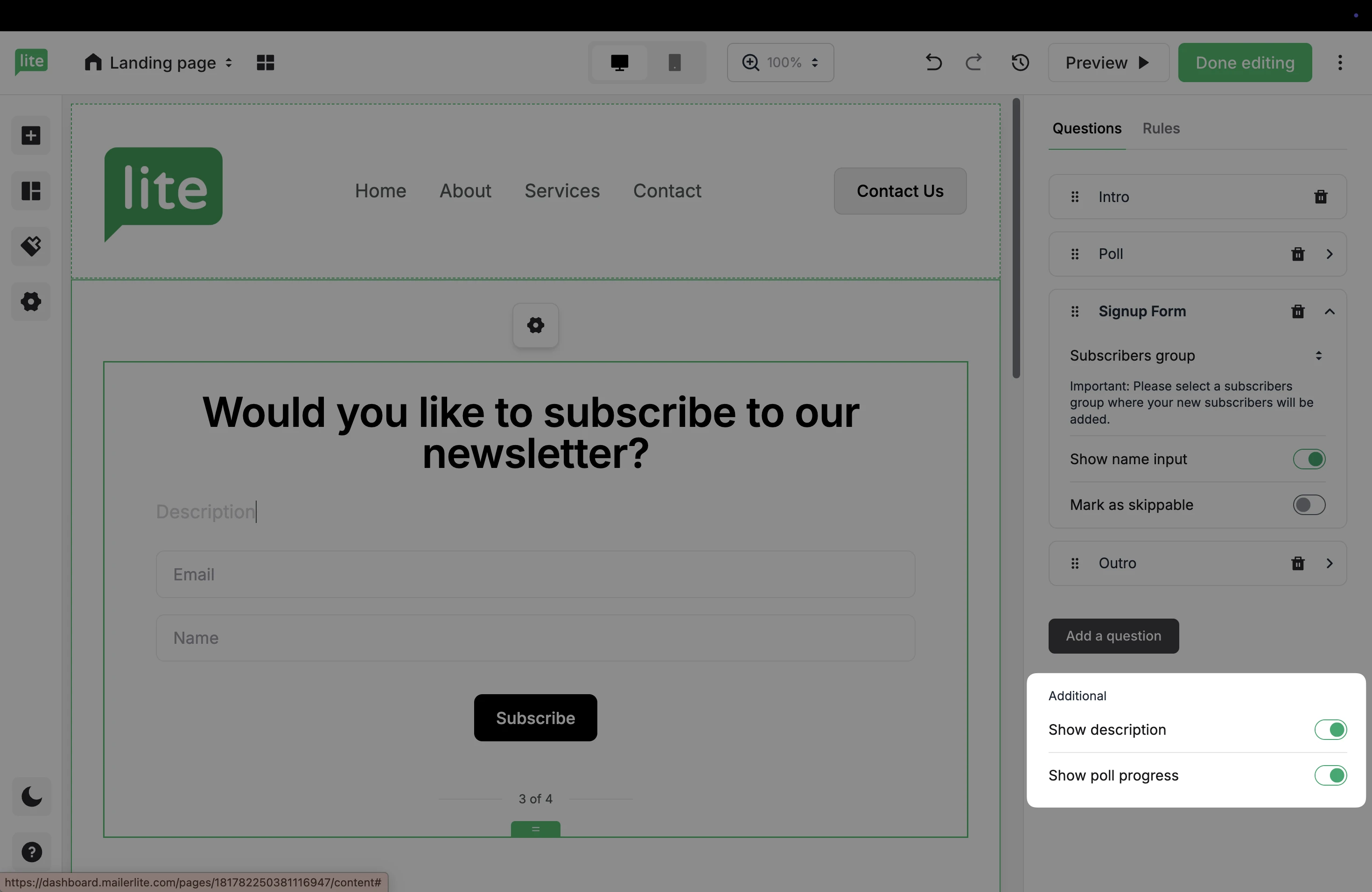Click the Email input field
This screenshot has width=1372, height=892.
(535, 574)
